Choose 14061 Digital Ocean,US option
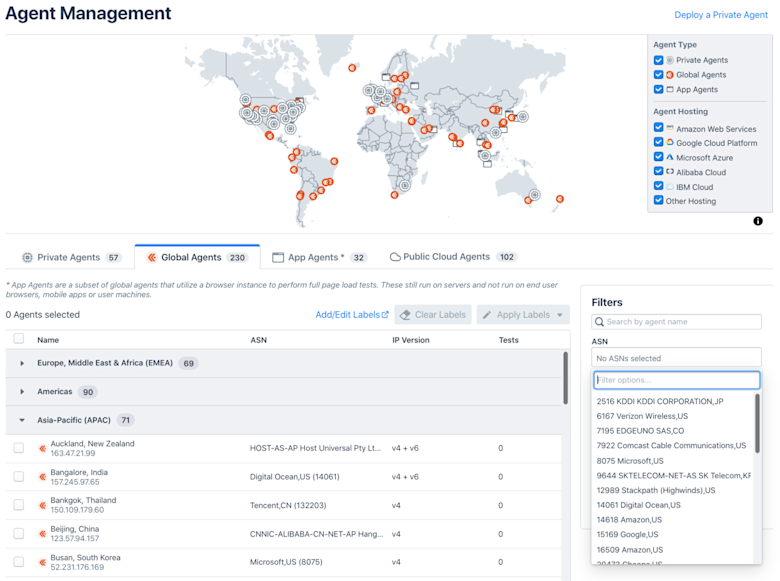This screenshot has height=581, width=780. tap(638, 505)
